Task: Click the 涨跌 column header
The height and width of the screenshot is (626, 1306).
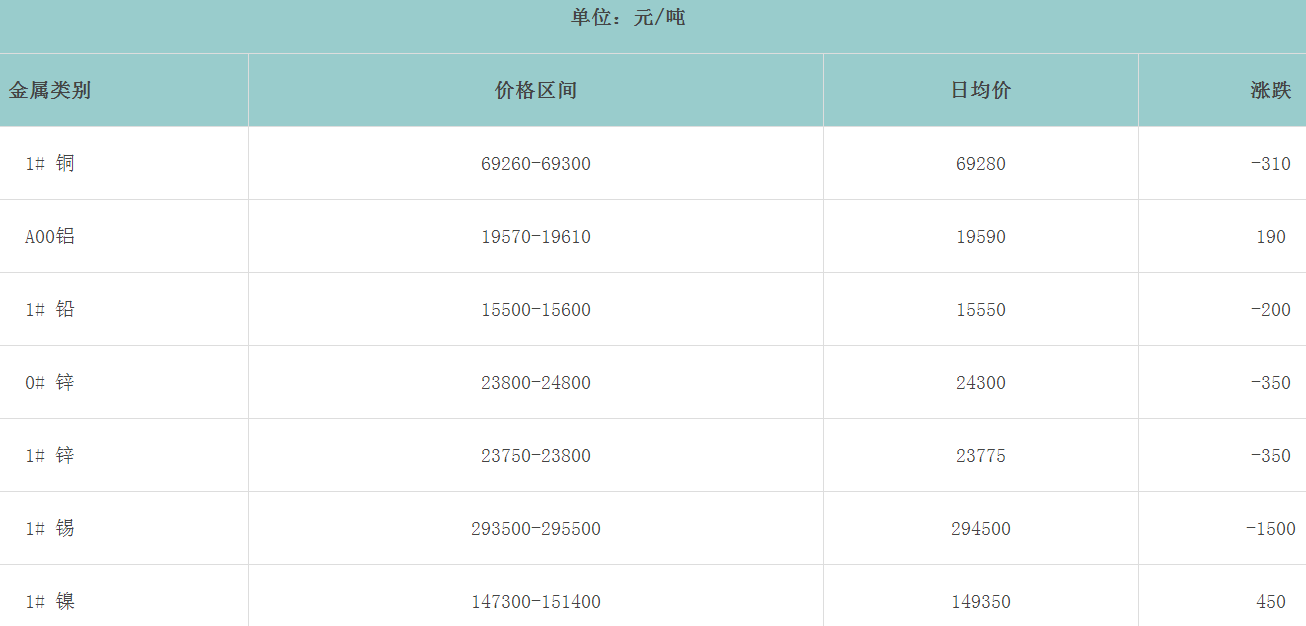Action: click(1270, 90)
